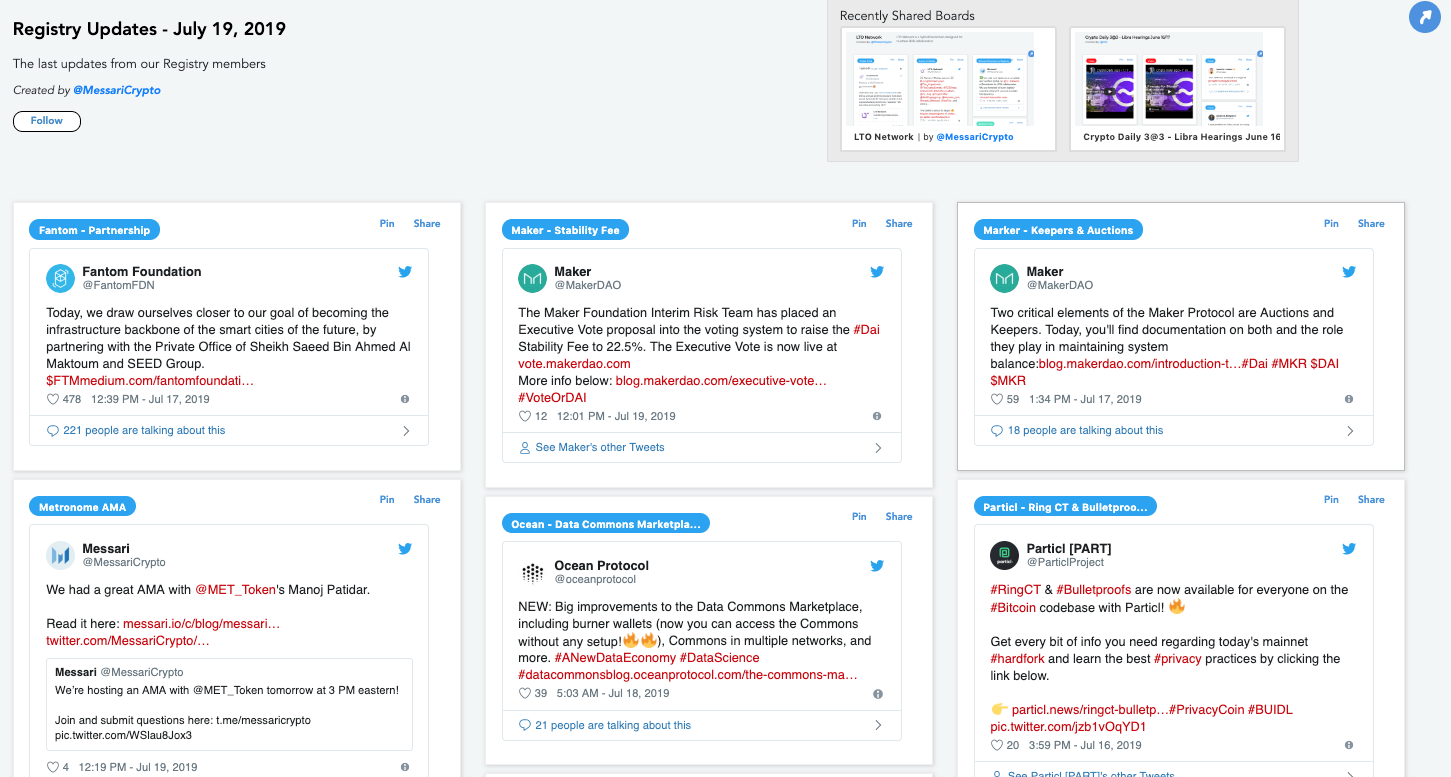Open quoted Messari AMA tweet box

(x=229, y=705)
